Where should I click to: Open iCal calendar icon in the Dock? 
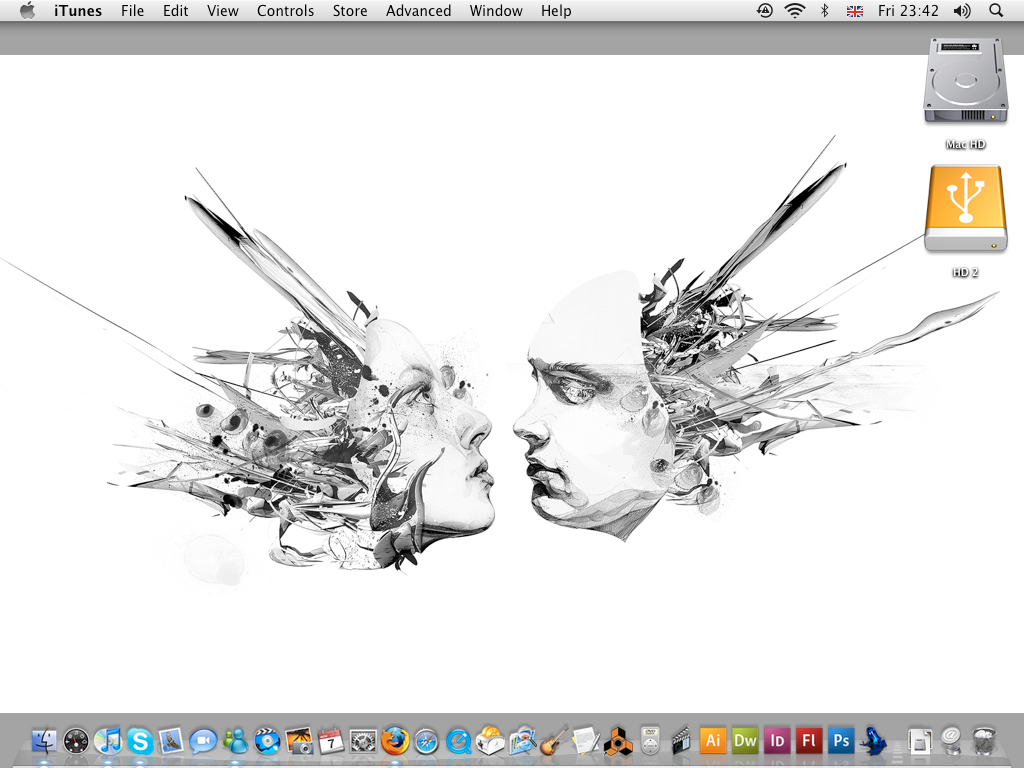point(331,741)
